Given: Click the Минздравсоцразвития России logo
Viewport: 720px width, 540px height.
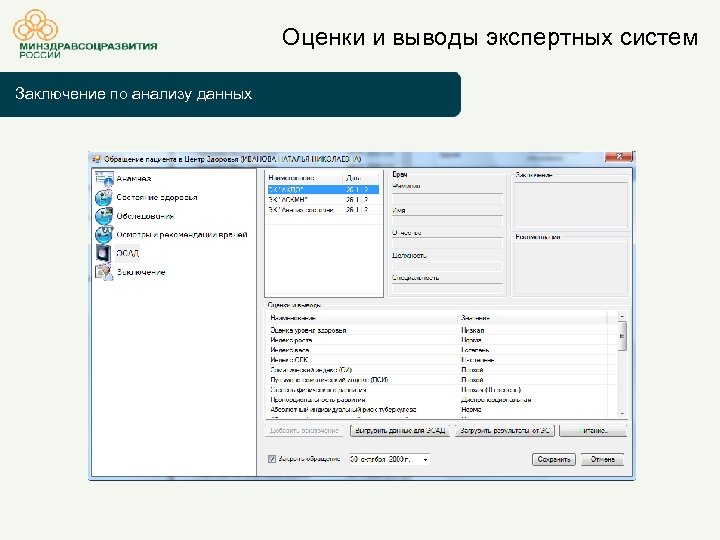Looking at the screenshot, I should pos(85,34).
